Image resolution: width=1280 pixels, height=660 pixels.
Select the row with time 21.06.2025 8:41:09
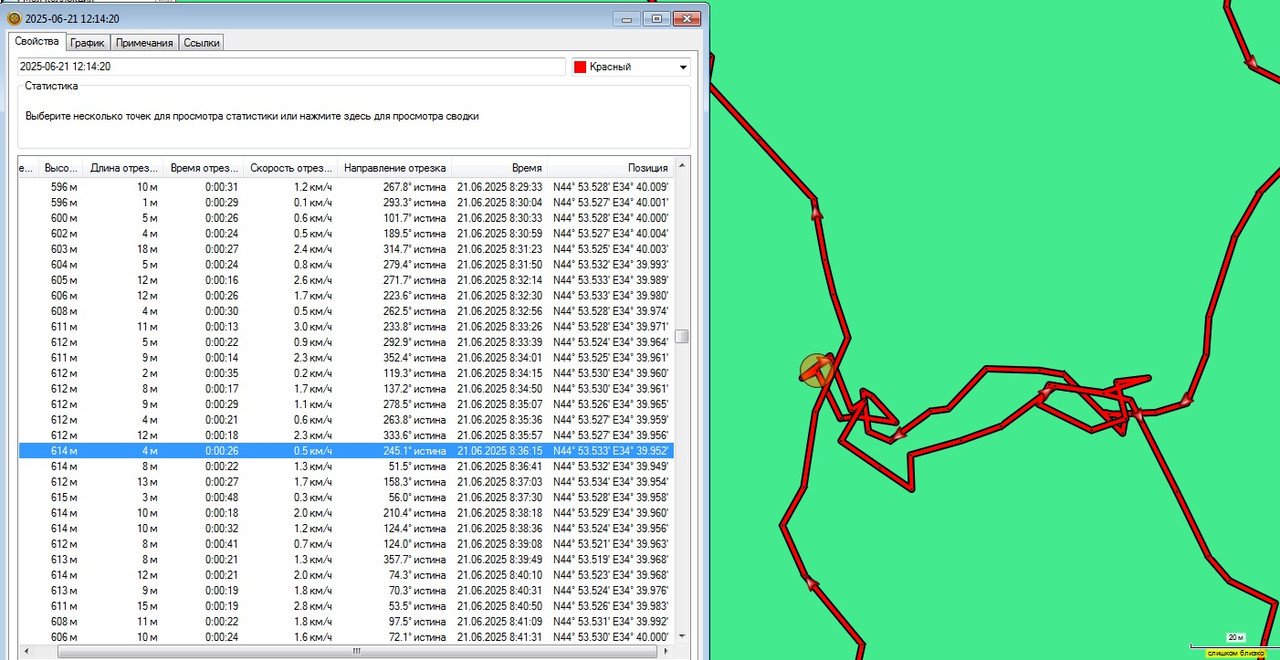346,621
